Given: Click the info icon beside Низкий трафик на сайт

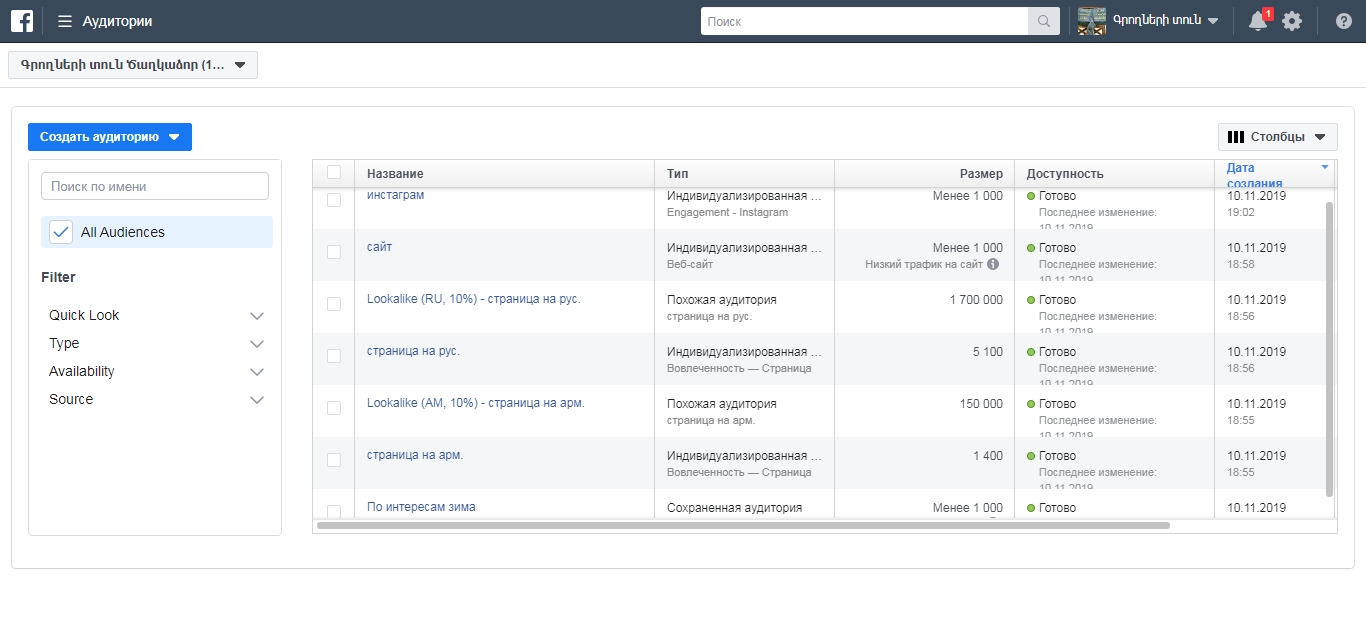Looking at the screenshot, I should [x=993, y=264].
